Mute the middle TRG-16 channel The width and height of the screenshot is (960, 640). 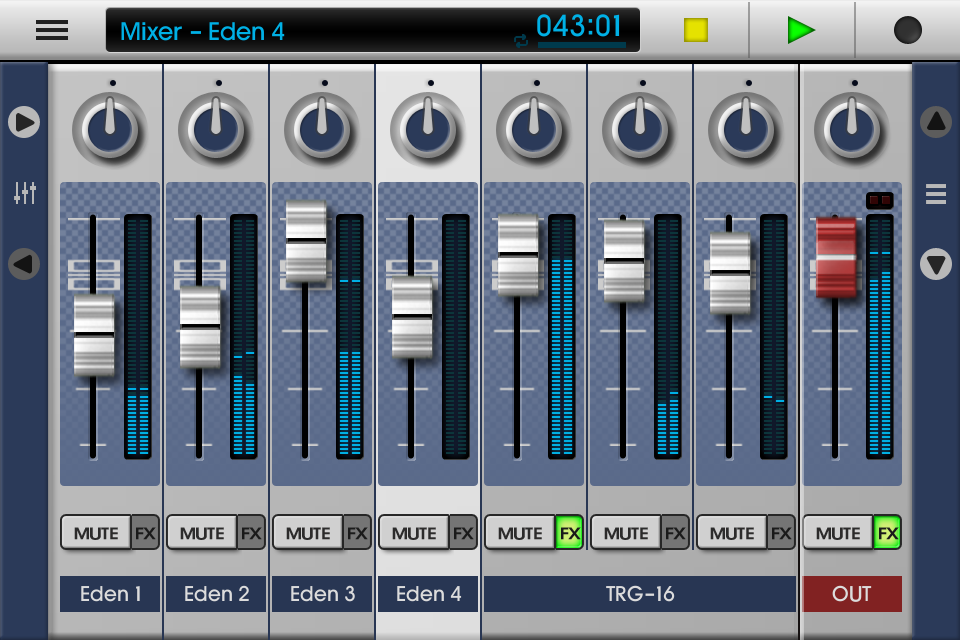[625, 533]
